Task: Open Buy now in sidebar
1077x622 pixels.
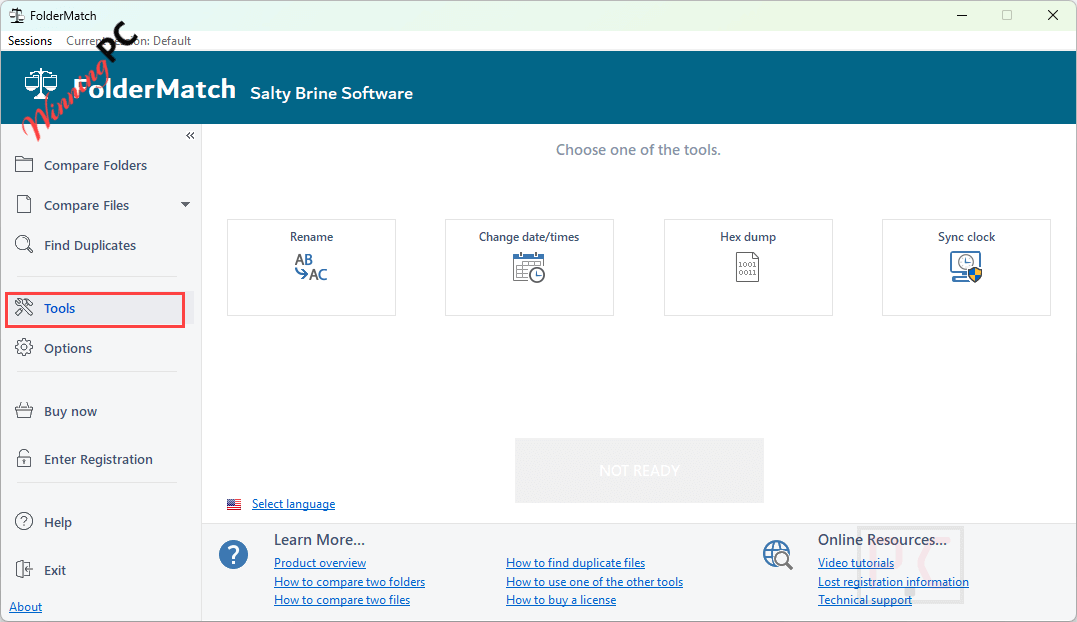Action: [x=71, y=411]
